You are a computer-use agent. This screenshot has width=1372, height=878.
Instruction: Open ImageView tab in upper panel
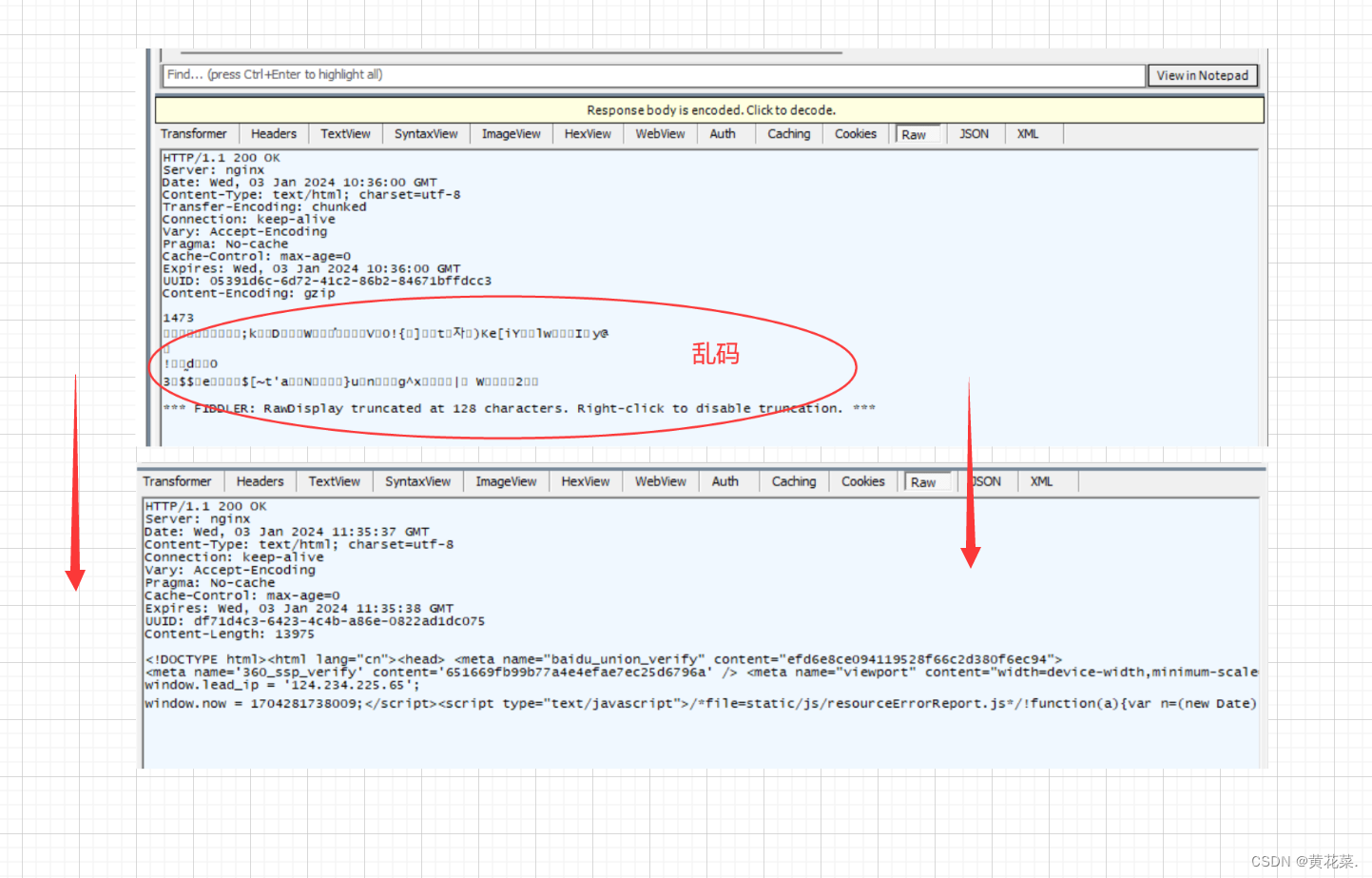click(x=511, y=134)
